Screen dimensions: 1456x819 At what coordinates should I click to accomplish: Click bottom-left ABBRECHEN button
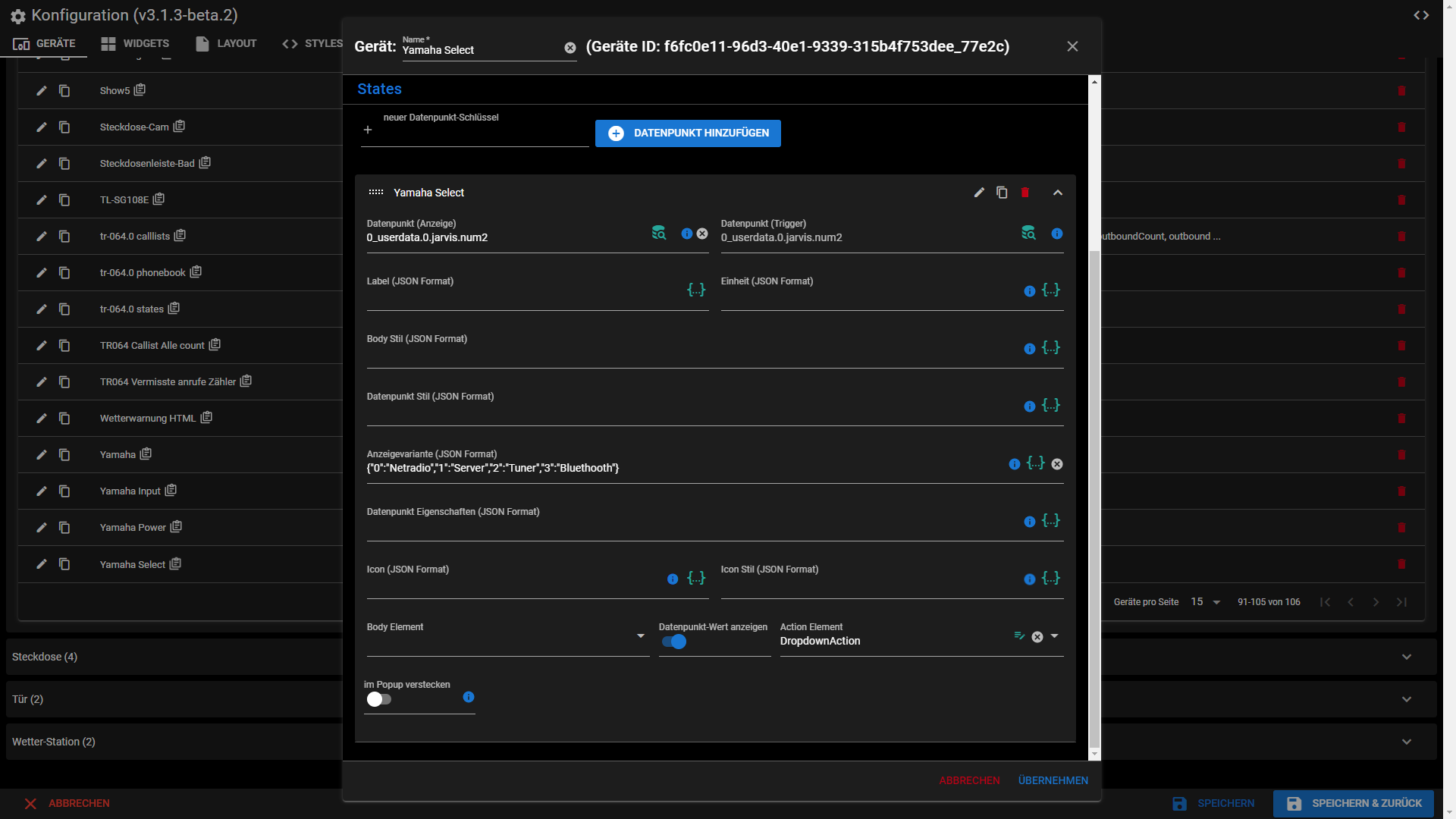click(67, 803)
